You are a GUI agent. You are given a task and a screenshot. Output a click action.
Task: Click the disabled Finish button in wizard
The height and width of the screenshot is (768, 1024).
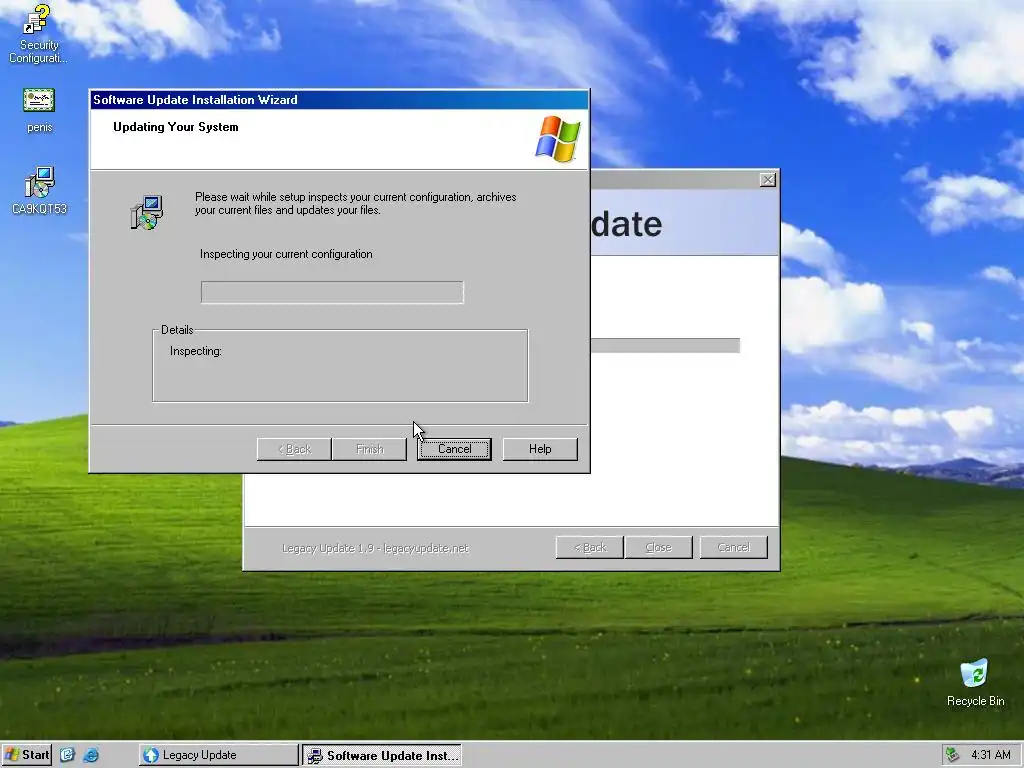[369, 449]
